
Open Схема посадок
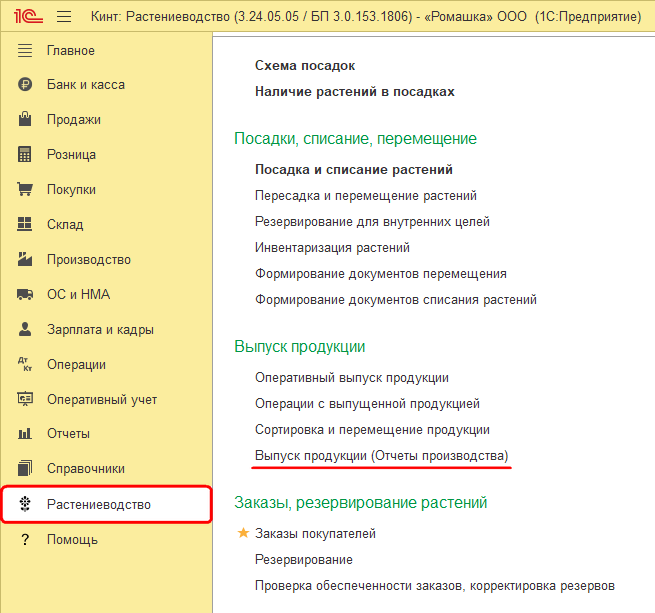click(x=305, y=66)
